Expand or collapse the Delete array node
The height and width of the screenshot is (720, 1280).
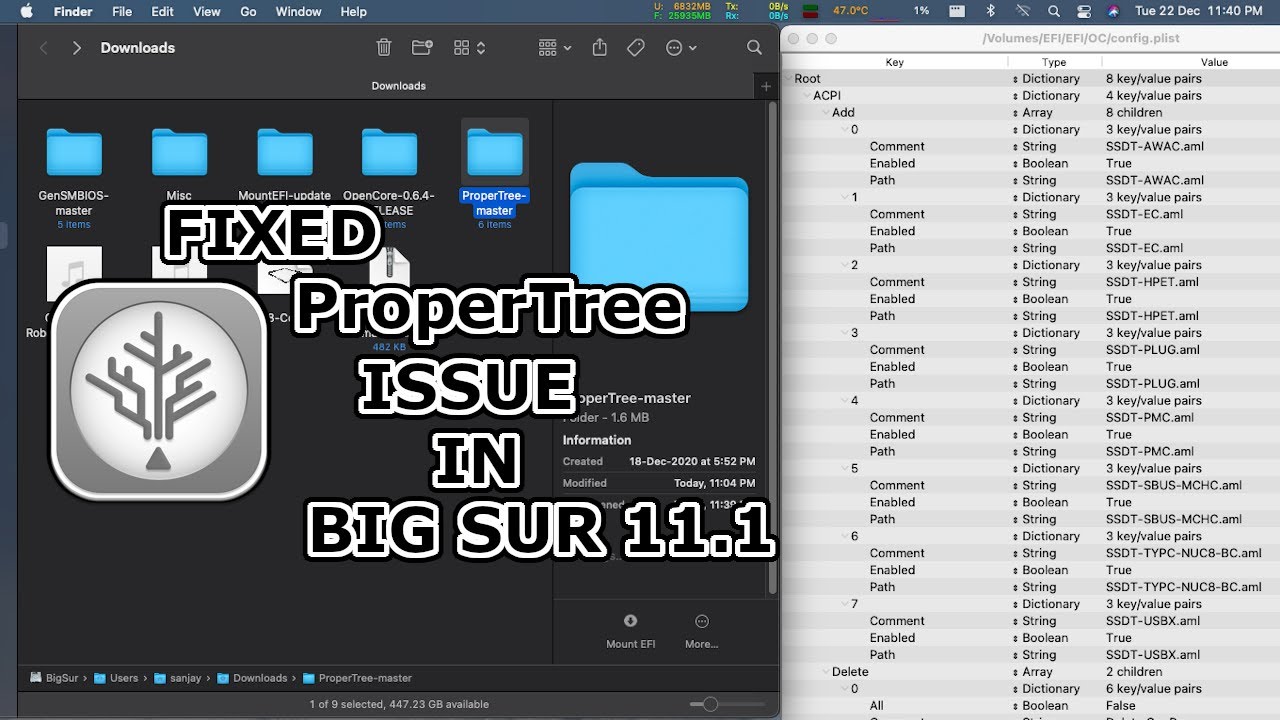point(825,672)
